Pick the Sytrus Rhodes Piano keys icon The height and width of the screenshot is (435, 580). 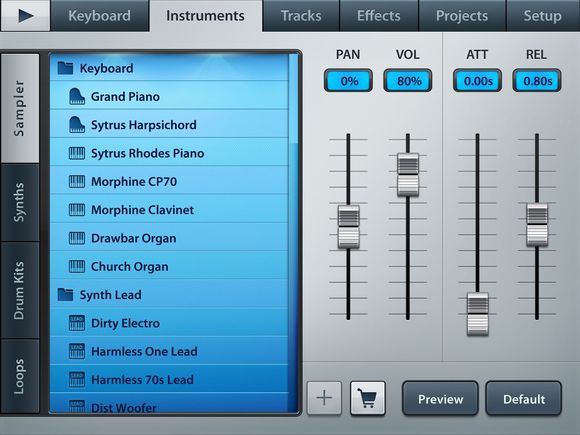[x=77, y=153]
